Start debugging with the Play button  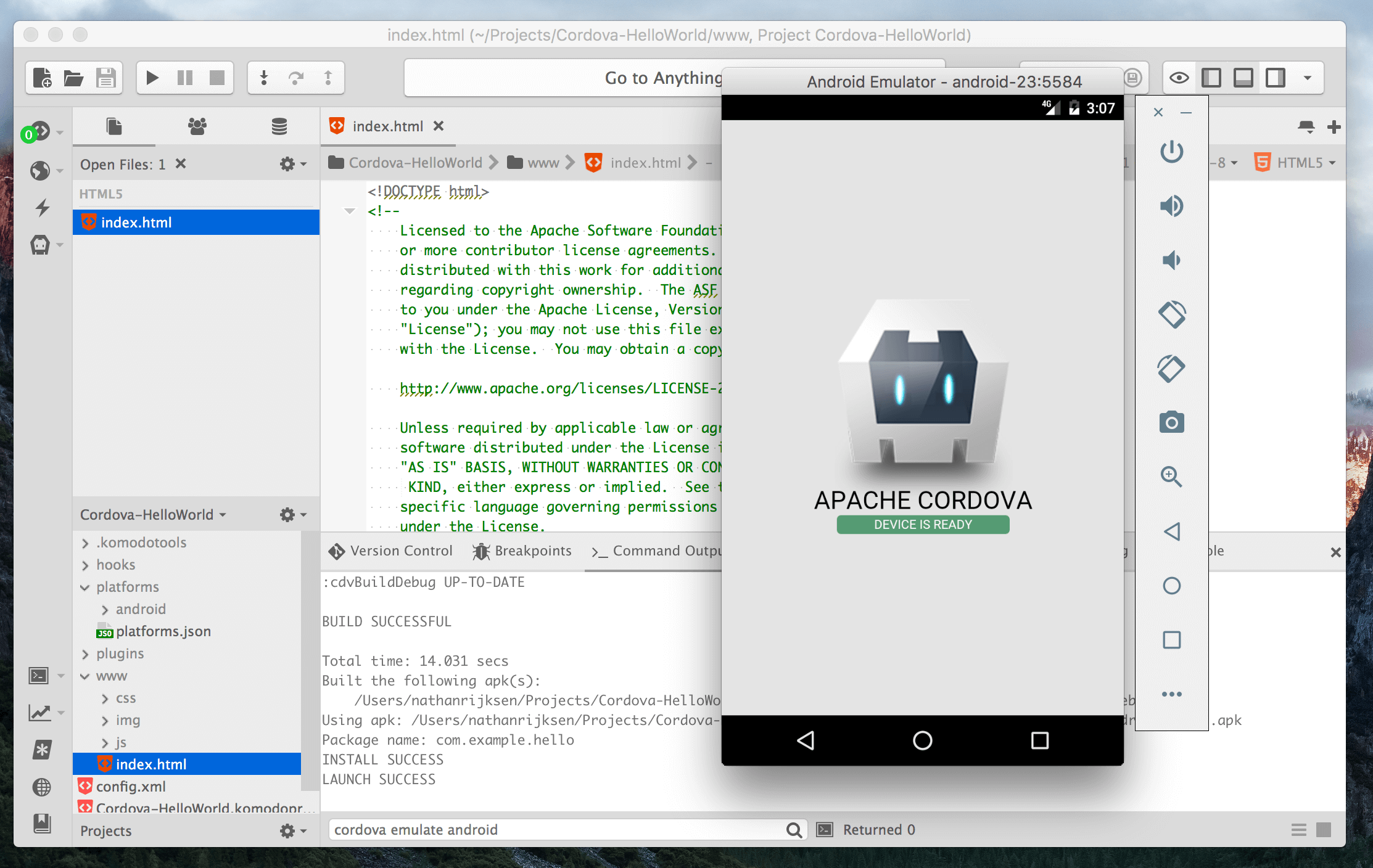tap(152, 78)
